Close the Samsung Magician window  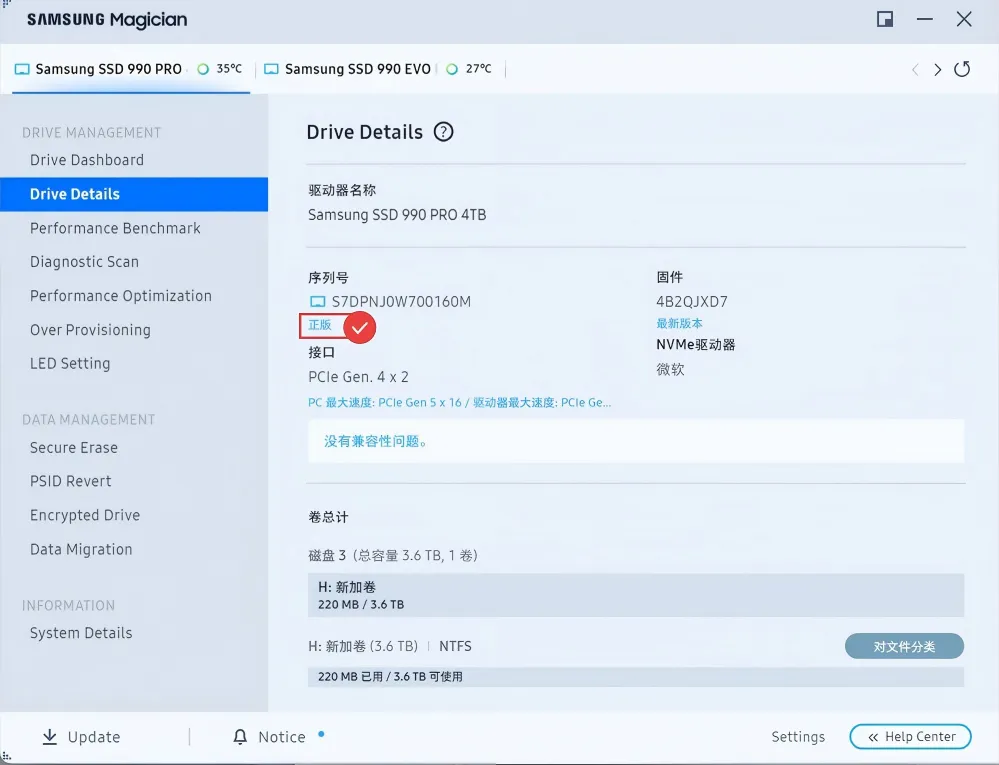pyautogui.click(x=964, y=19)
